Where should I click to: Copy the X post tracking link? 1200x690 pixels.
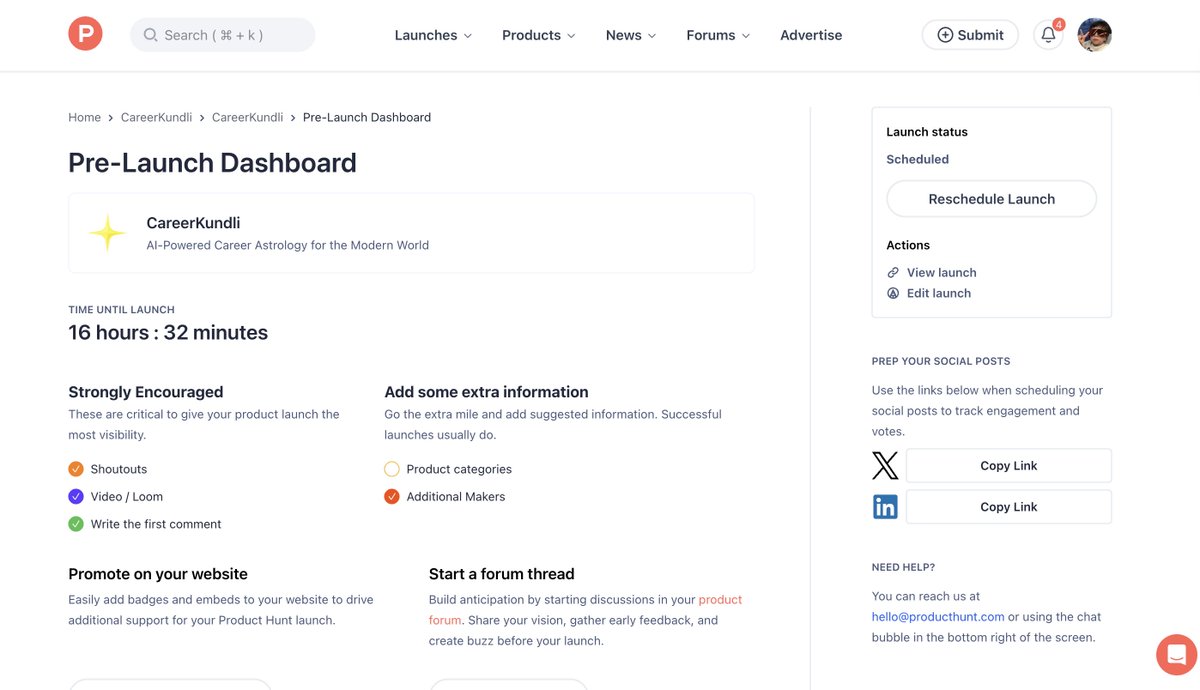coord(1009,466)
